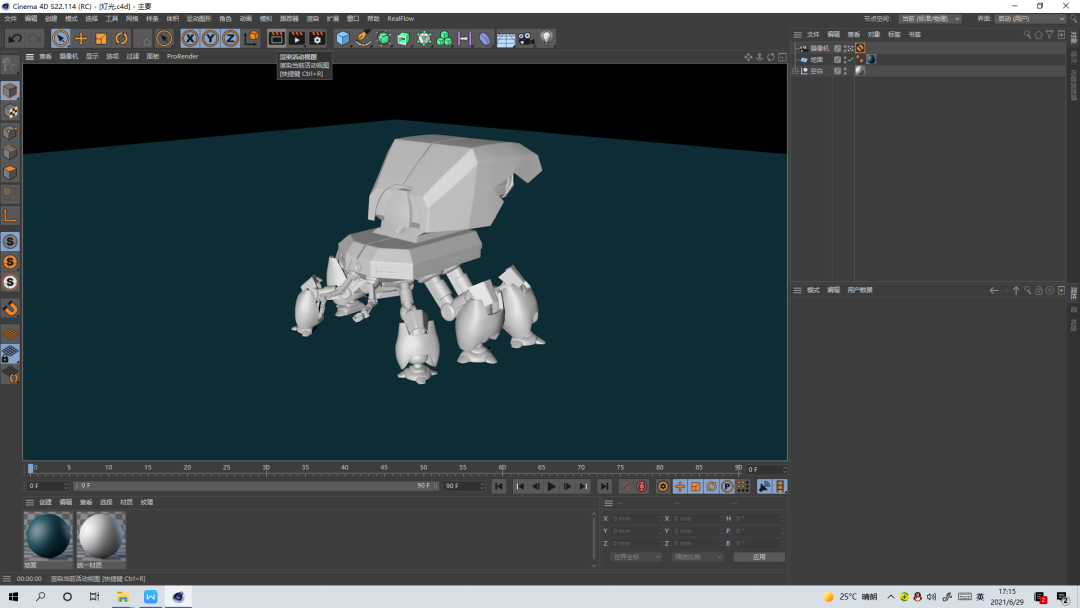
Task: Toggle the green enable checkmark on 地面
Action: (x=850, y=60)
